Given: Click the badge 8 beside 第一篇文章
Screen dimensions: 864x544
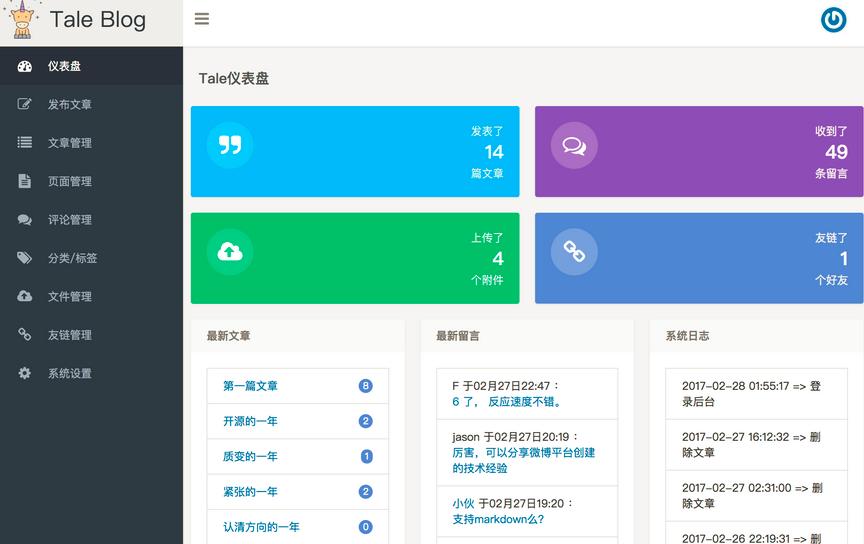Looking at the screenshot, I should tap(365, 386).
